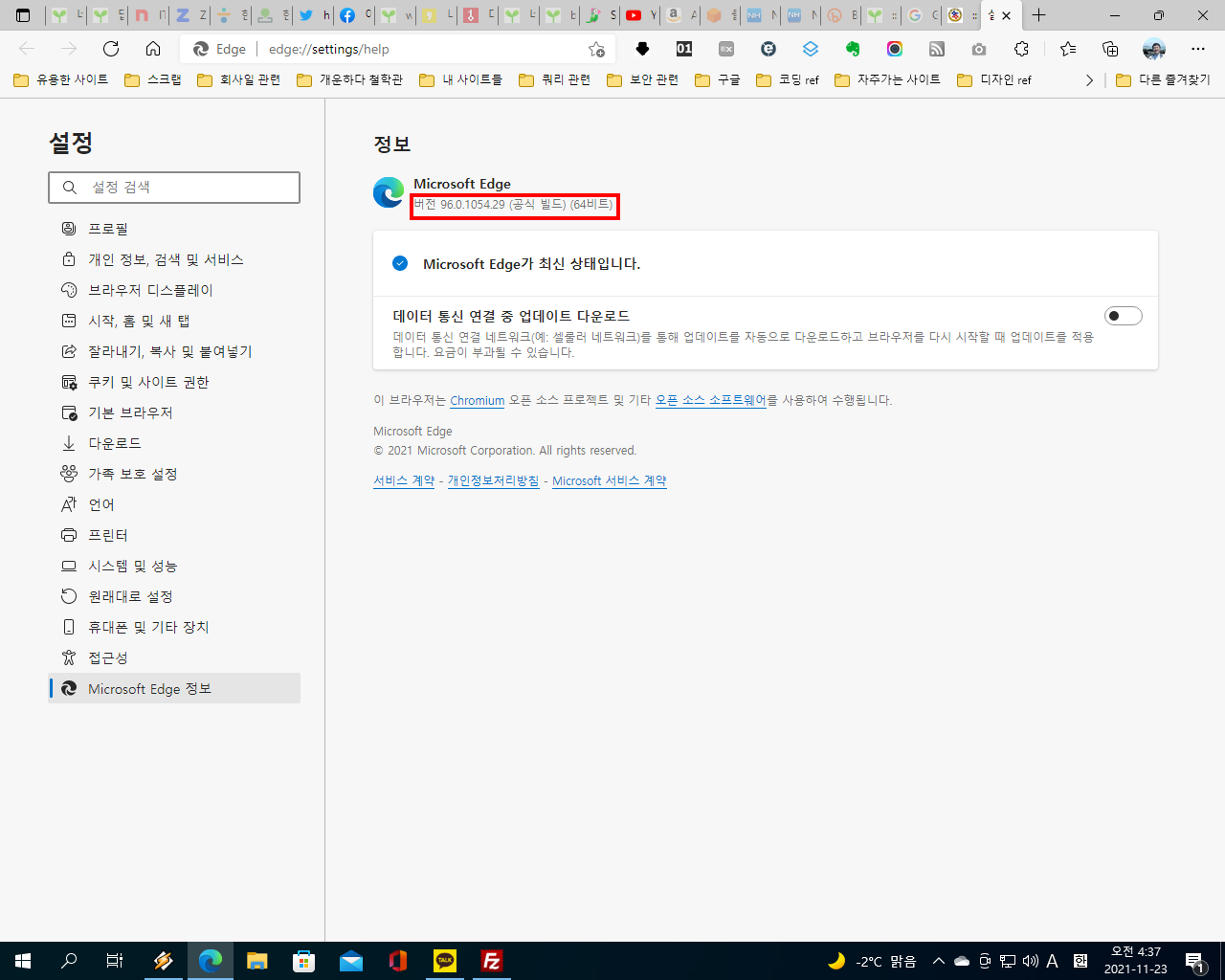Click the camera extension icon
This screenshot has width=1225, height=980.
979,49
